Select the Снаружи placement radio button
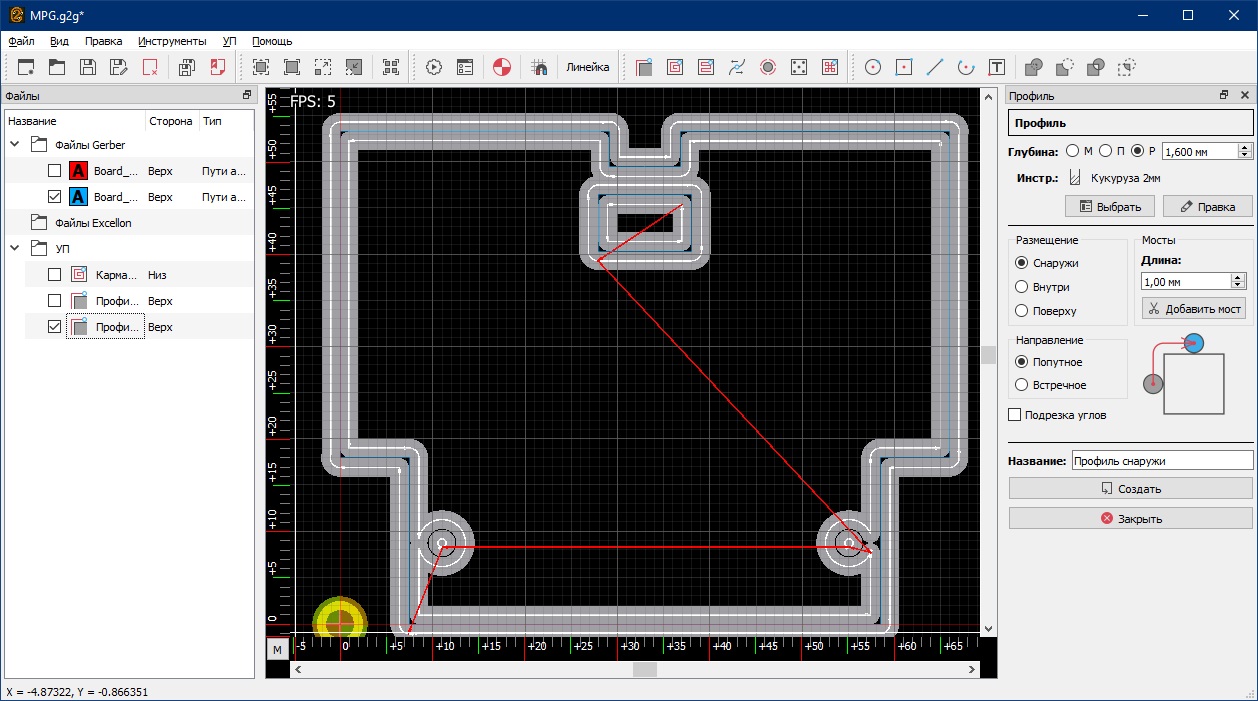 [1022, 263]
